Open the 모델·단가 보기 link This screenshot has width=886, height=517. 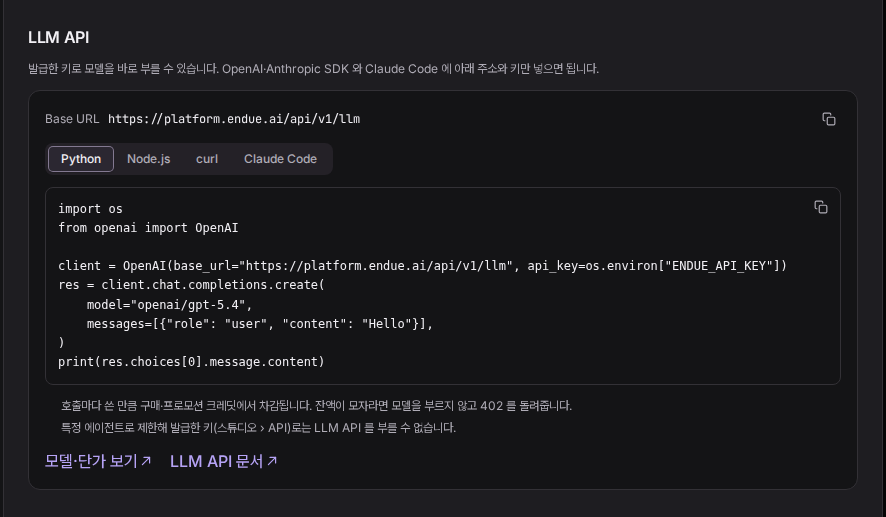point(98,461)
